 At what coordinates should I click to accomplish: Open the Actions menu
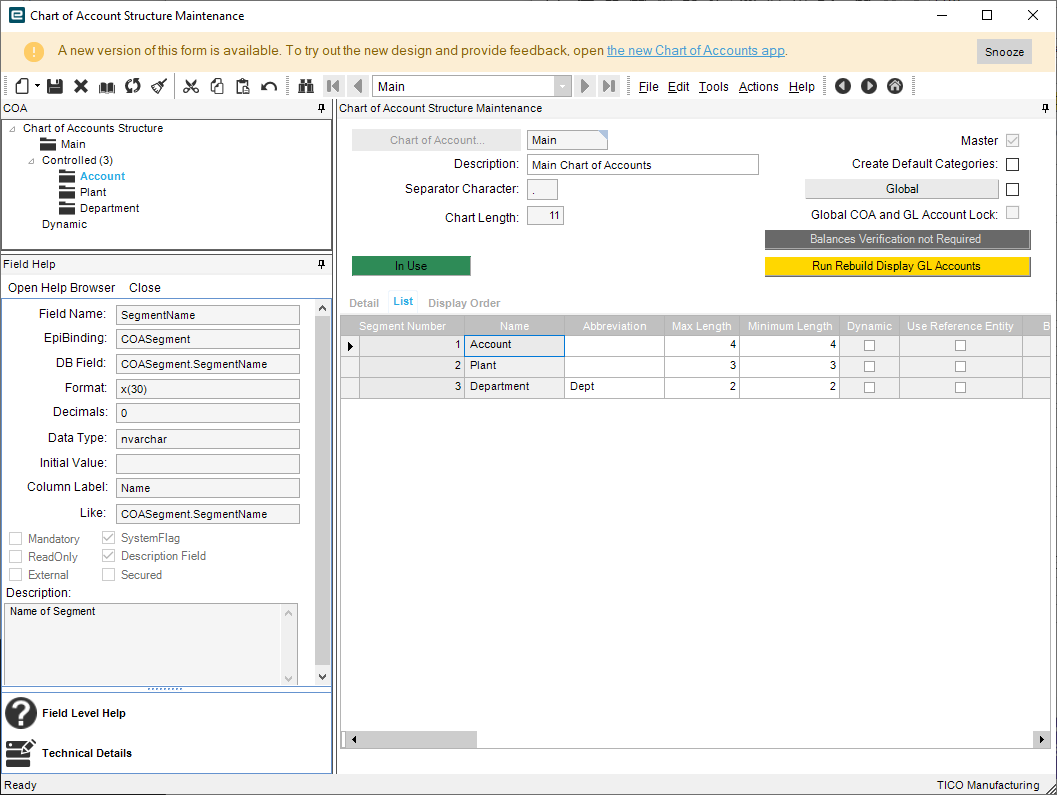[758, 87]
